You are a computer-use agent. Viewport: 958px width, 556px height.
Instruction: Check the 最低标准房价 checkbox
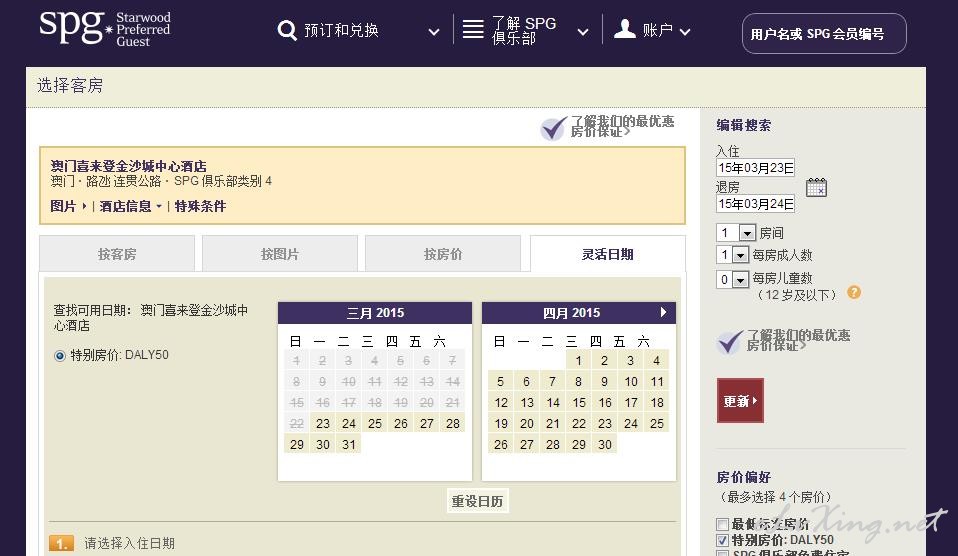[722, 524]
